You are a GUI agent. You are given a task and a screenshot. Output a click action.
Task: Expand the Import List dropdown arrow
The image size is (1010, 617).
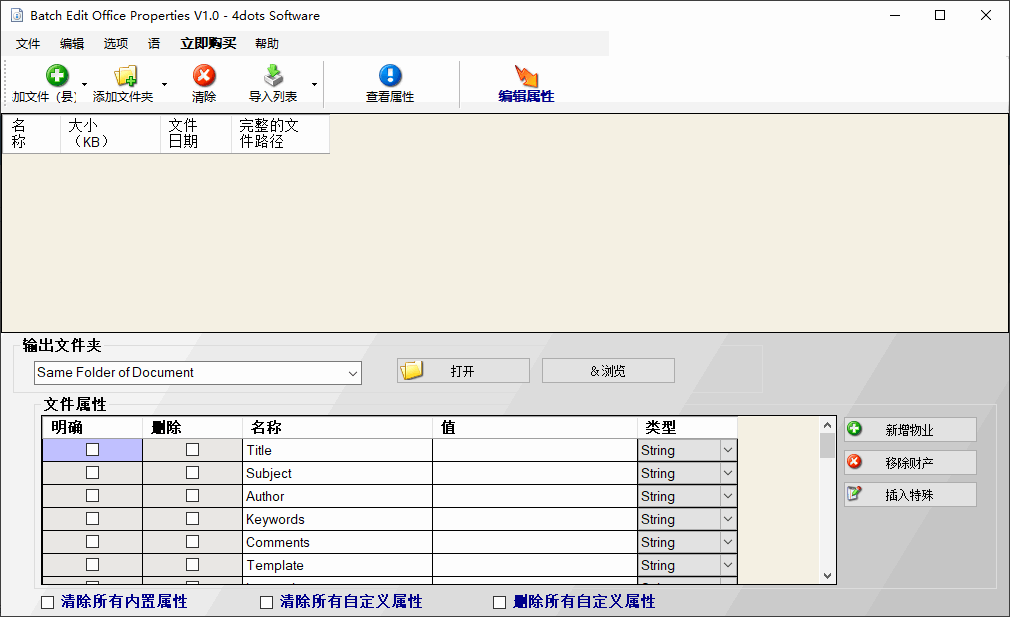[314, 84]
